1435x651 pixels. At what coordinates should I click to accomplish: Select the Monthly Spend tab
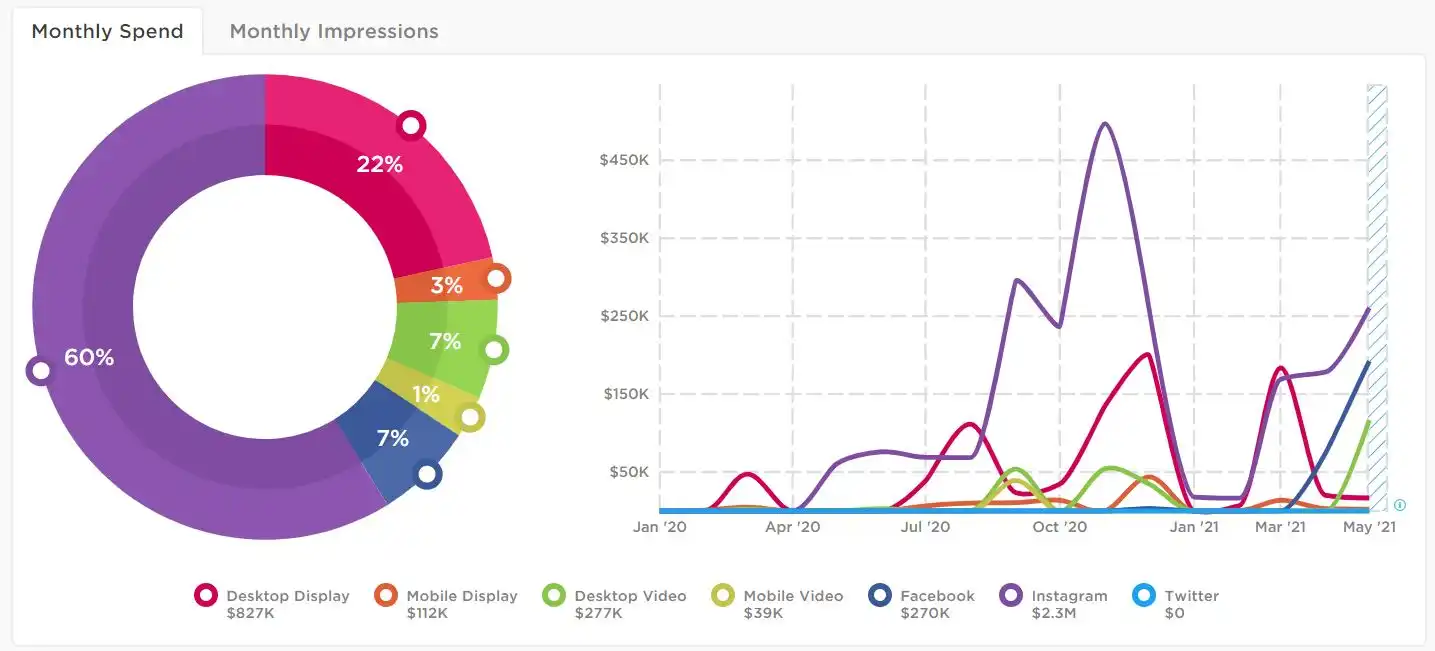point(107,31)
